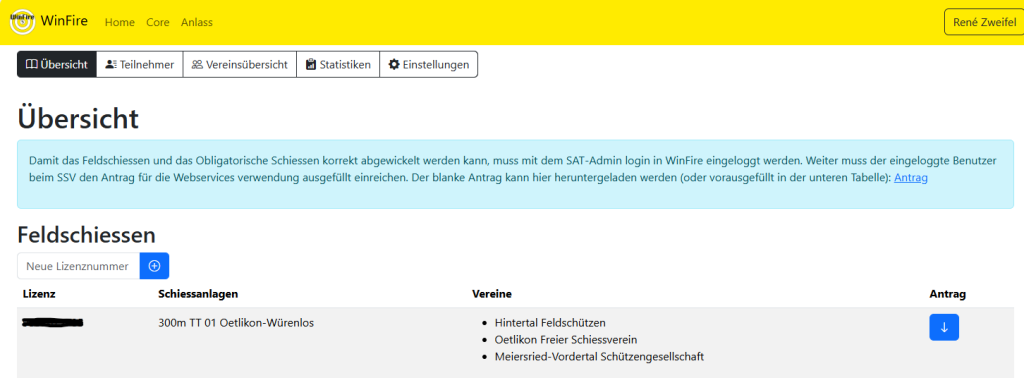The width and height of the screenshot is (1024, 378).
Task: Click the Schiessanlagen column header
Action: [198, 294]
